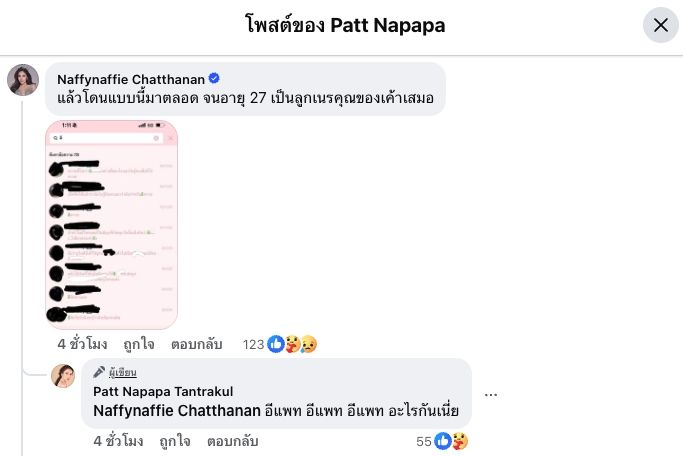
Task: Open the Patt Napapa Tantrakul name link
Action: tap(163, 391)
